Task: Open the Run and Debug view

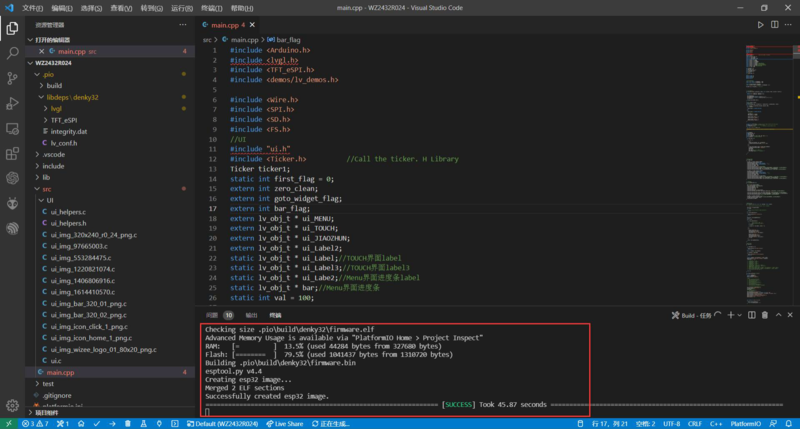Action: tap(12, 103)
